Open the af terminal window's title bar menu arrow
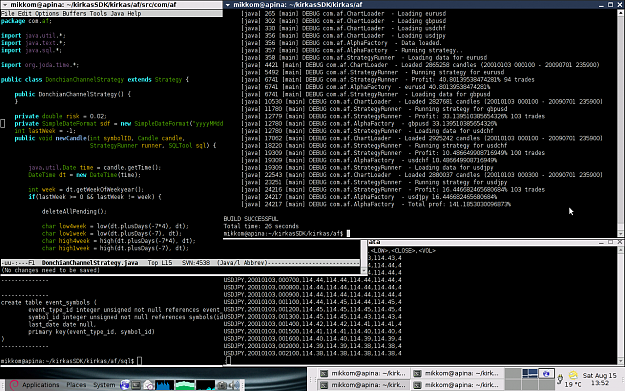Viewport: 625px width, 391px height. (x=228, y=5)
